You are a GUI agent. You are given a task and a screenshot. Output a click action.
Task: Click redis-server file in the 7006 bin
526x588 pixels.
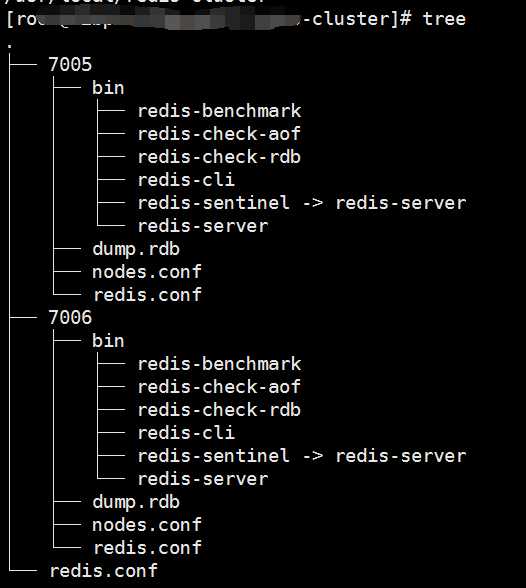tap(203, 479)
